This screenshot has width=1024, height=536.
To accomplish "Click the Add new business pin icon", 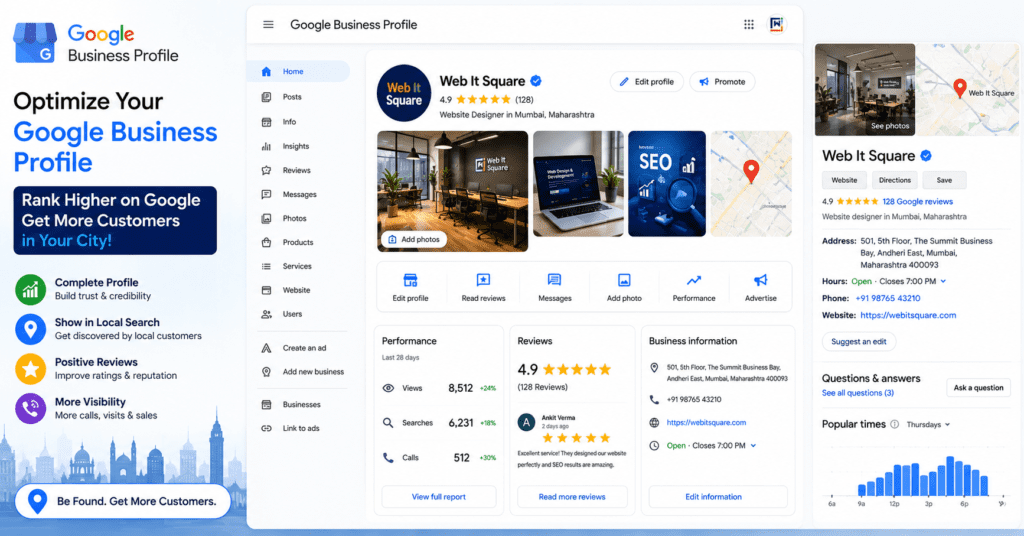I will (266, 371).
